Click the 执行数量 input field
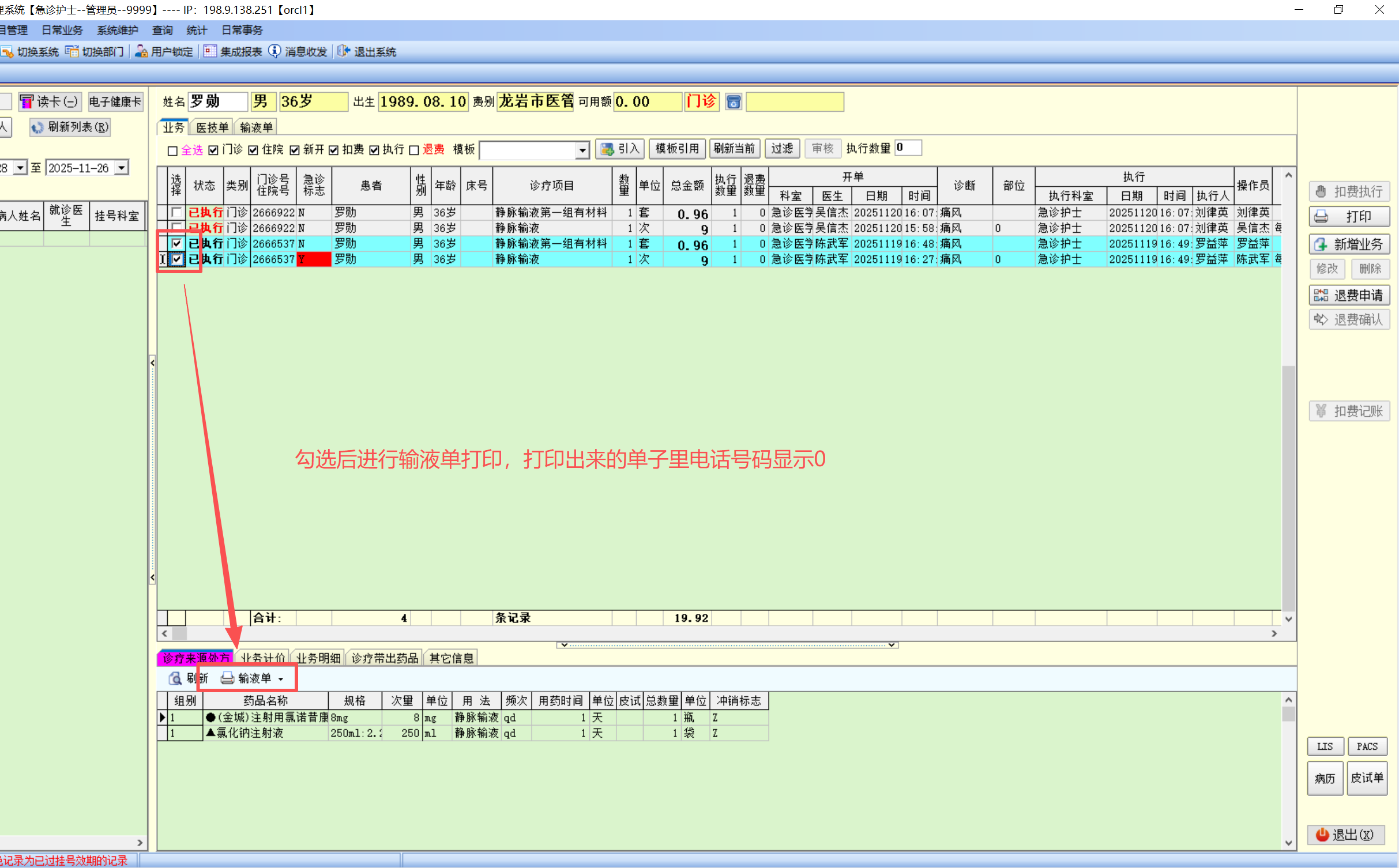 tap(908, 148)
